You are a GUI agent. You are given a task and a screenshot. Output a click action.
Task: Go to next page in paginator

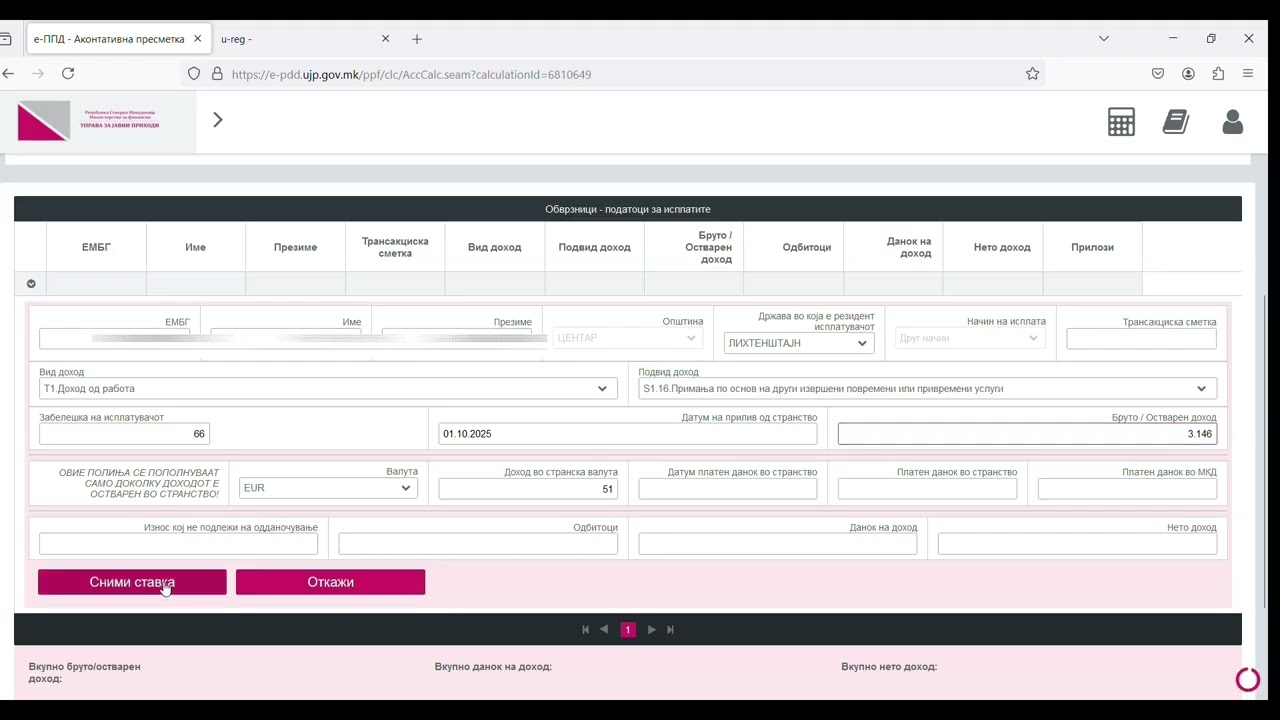point(652,630)
